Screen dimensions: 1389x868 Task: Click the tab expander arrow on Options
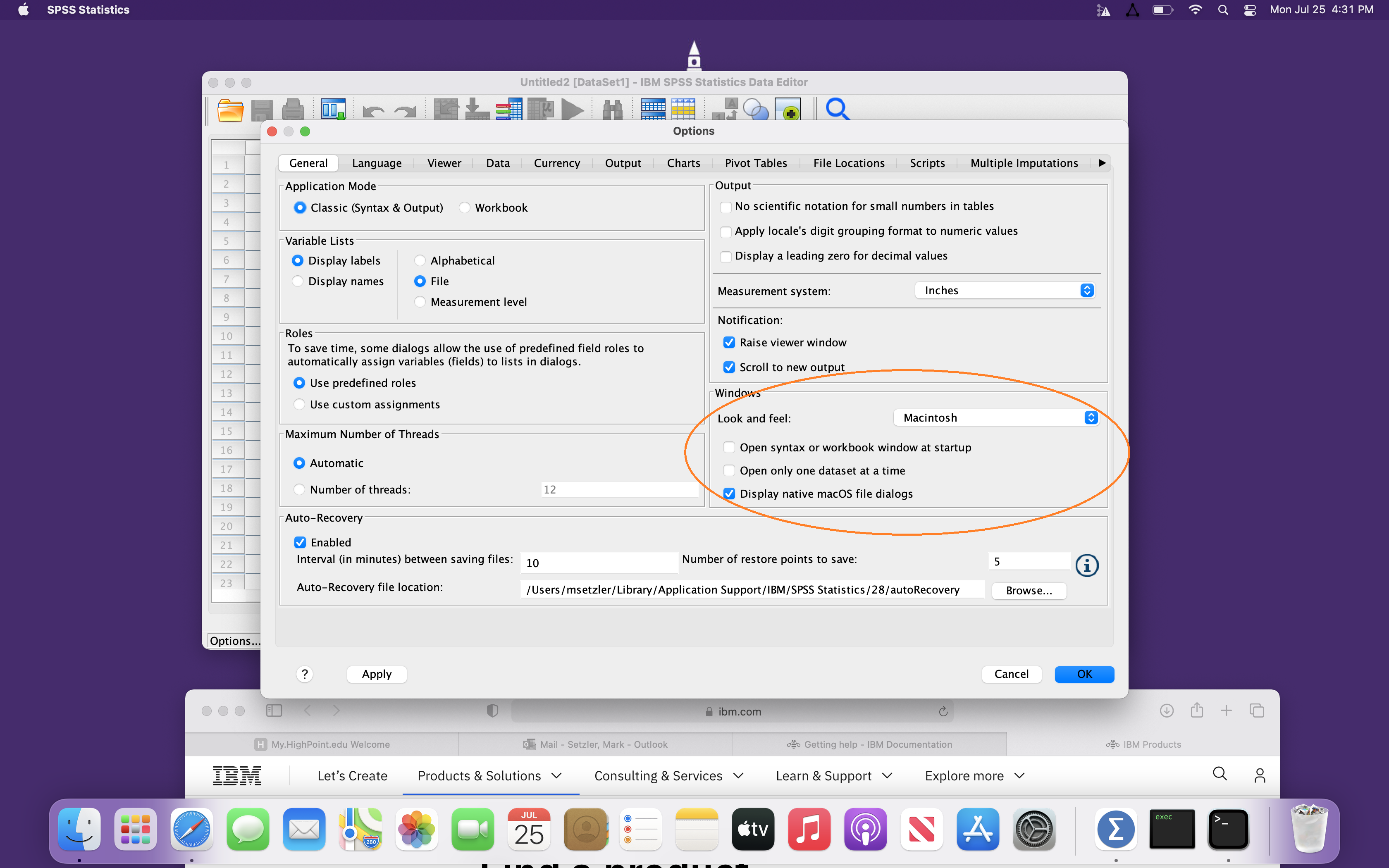tap(1101, 162)
